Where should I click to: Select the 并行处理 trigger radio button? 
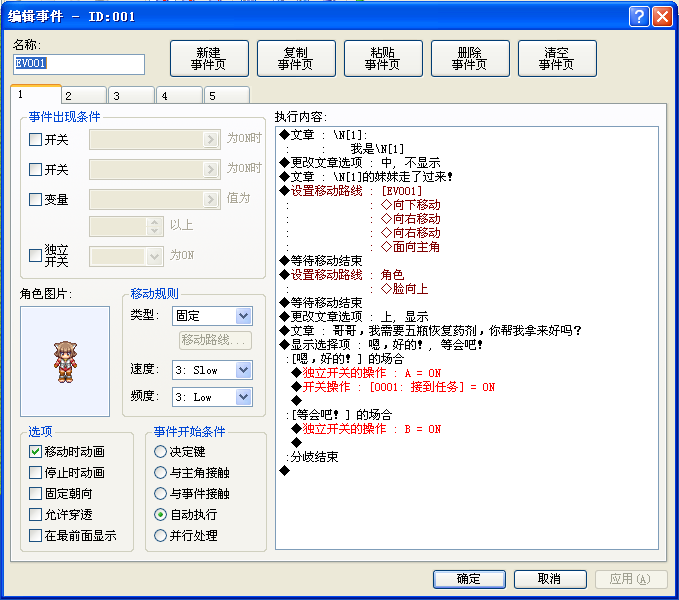pyautogui.click(x=160, y=535)
